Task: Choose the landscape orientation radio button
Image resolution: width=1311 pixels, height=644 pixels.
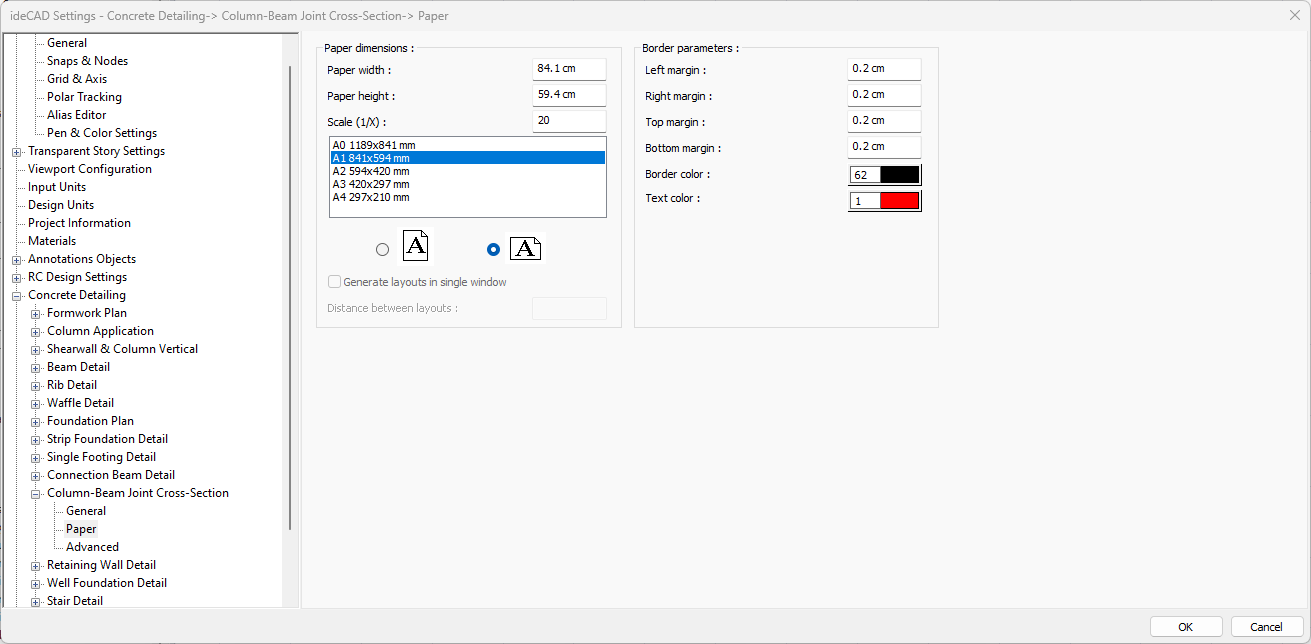Action: point(492,250)
